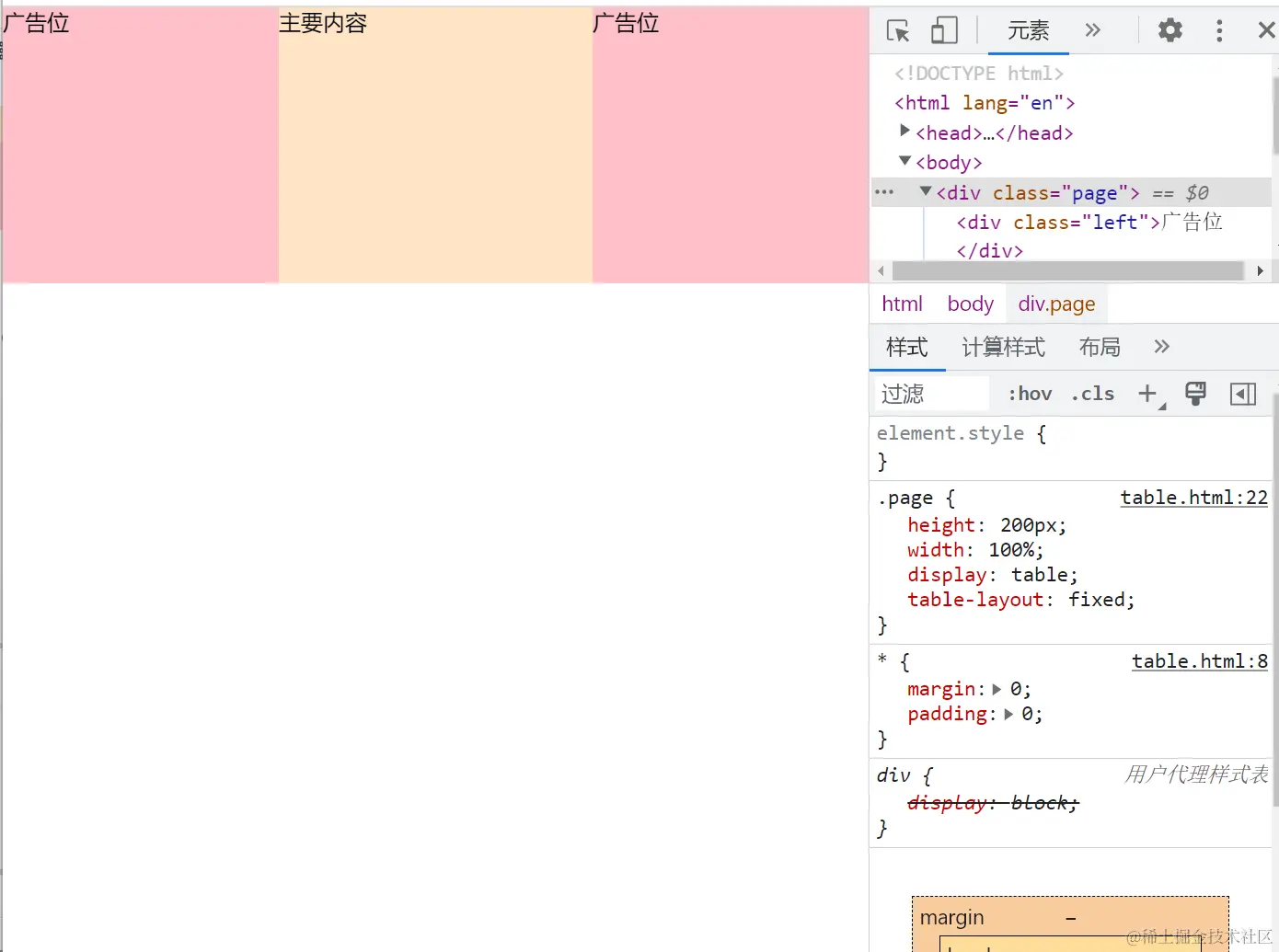Focus the 过滤 styles filter field
Screen dimensions: 1279x952
(x=929, y=395)
